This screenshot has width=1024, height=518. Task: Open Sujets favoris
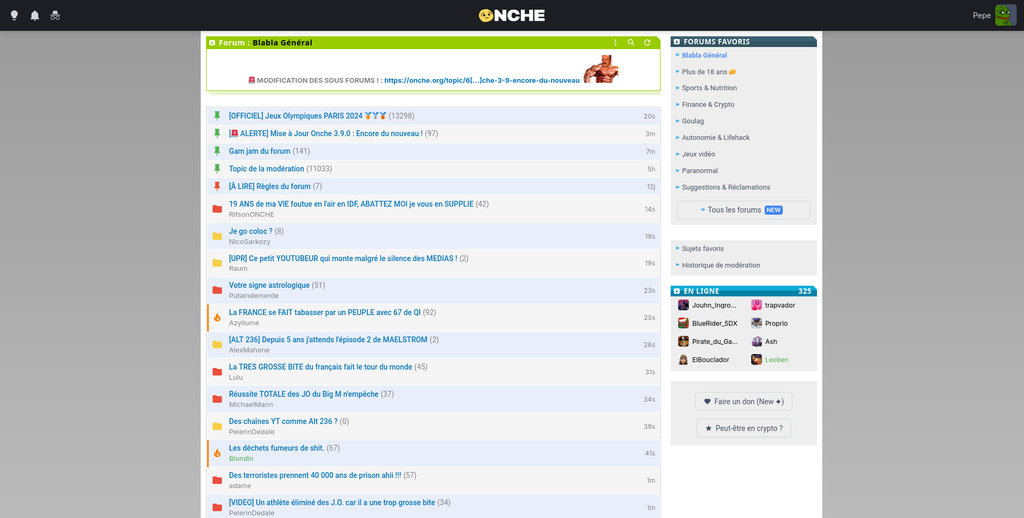703,249
